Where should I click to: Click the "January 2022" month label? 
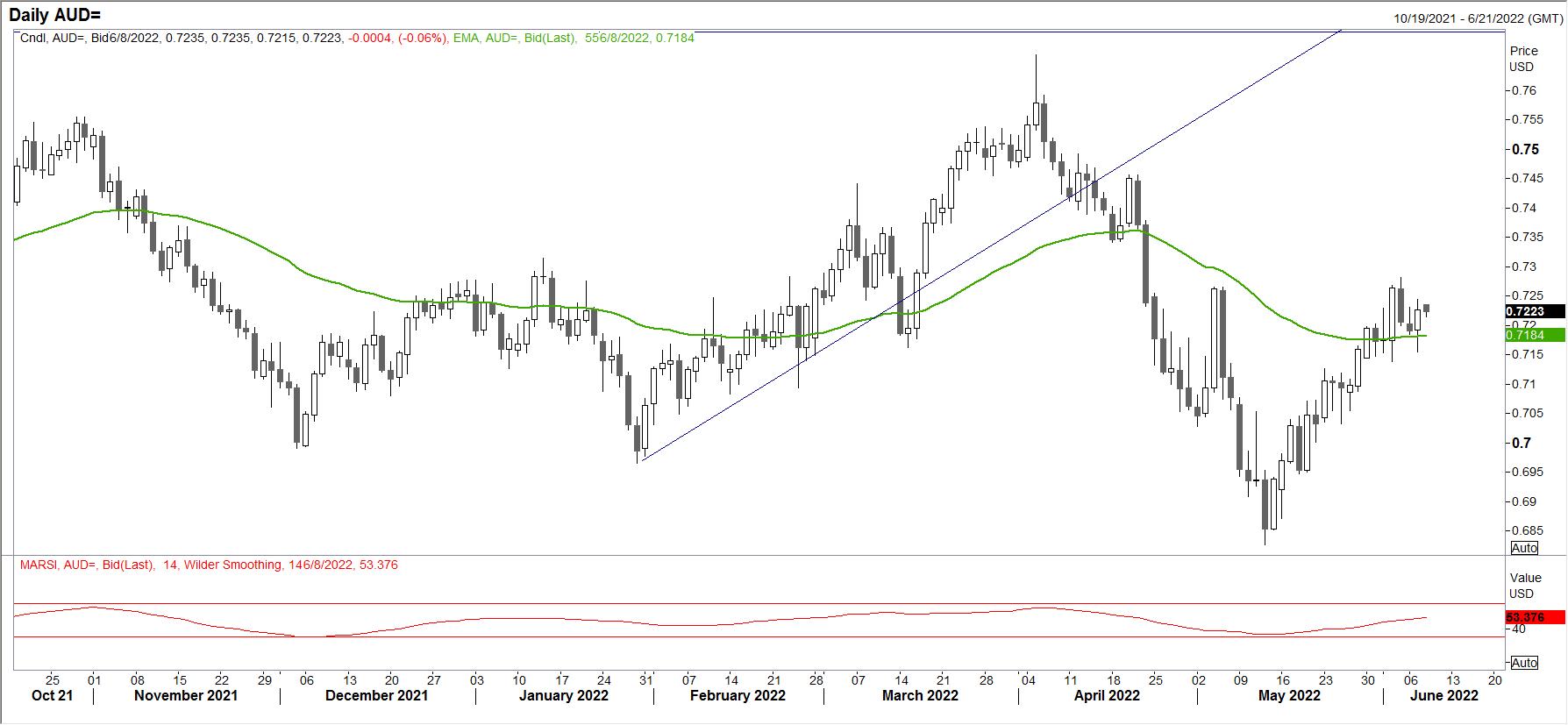564,695
